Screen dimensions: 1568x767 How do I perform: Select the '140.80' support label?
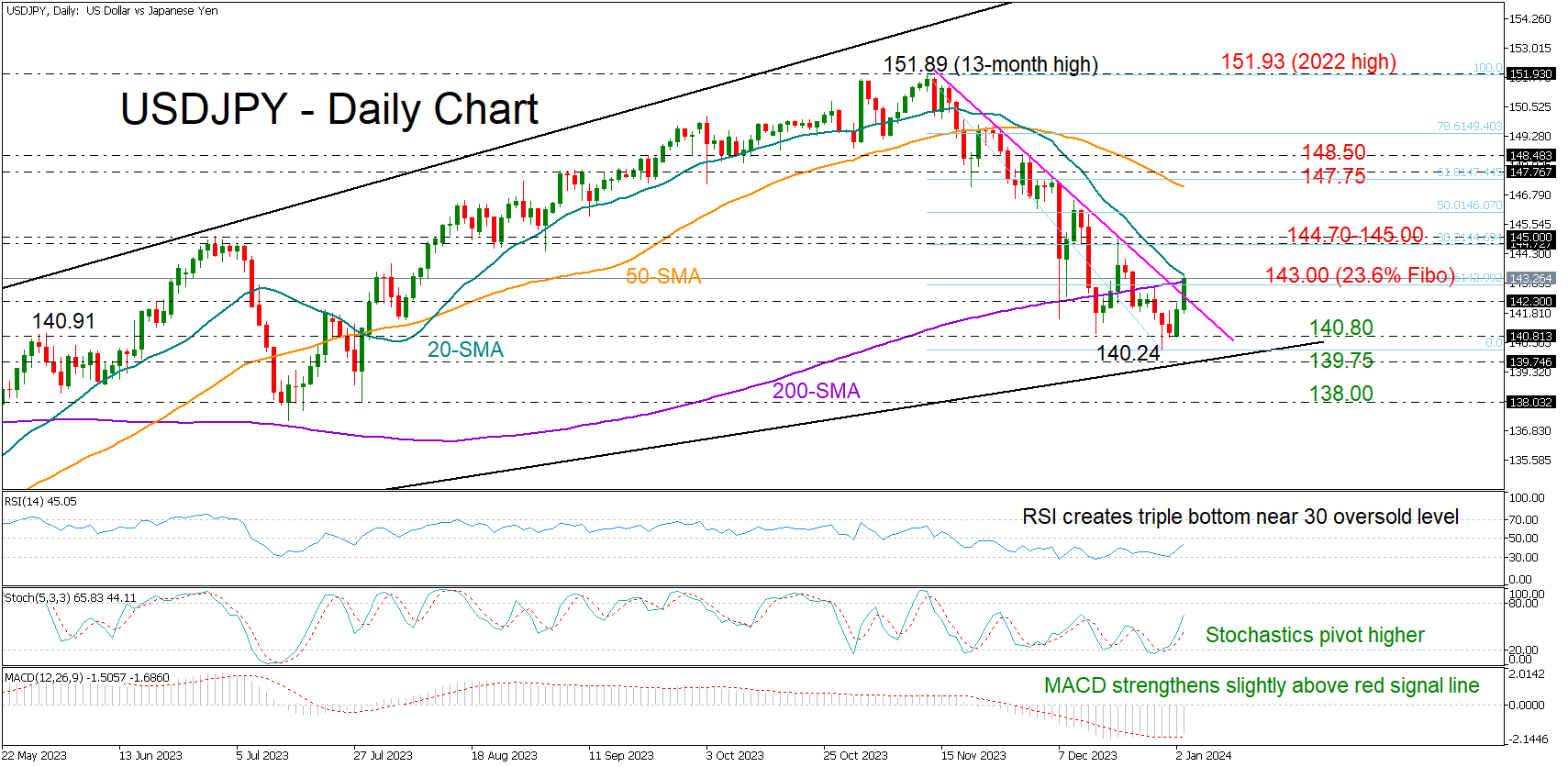(1340, 328)
